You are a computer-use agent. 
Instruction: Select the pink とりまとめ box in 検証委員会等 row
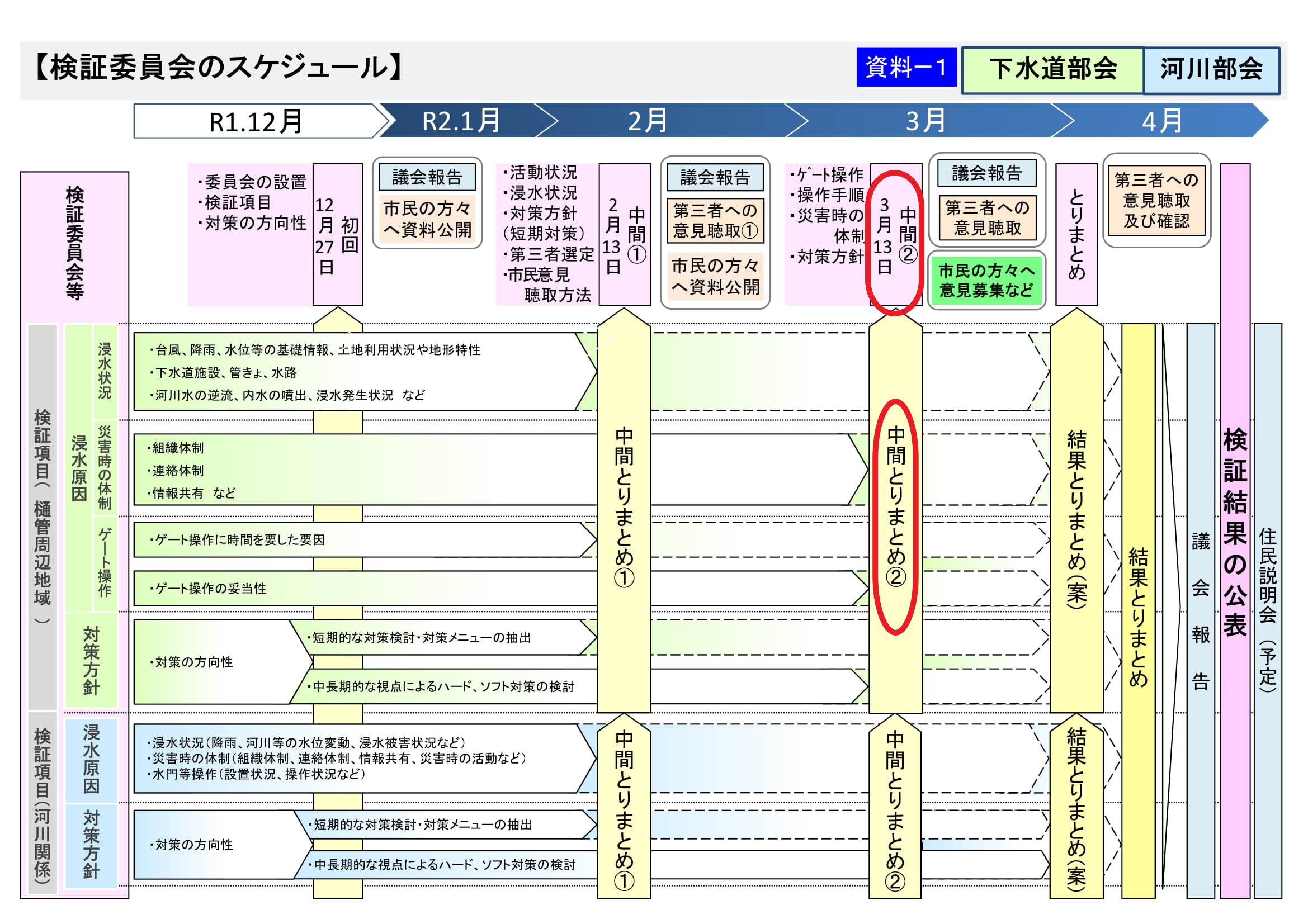coord(1076,235)
